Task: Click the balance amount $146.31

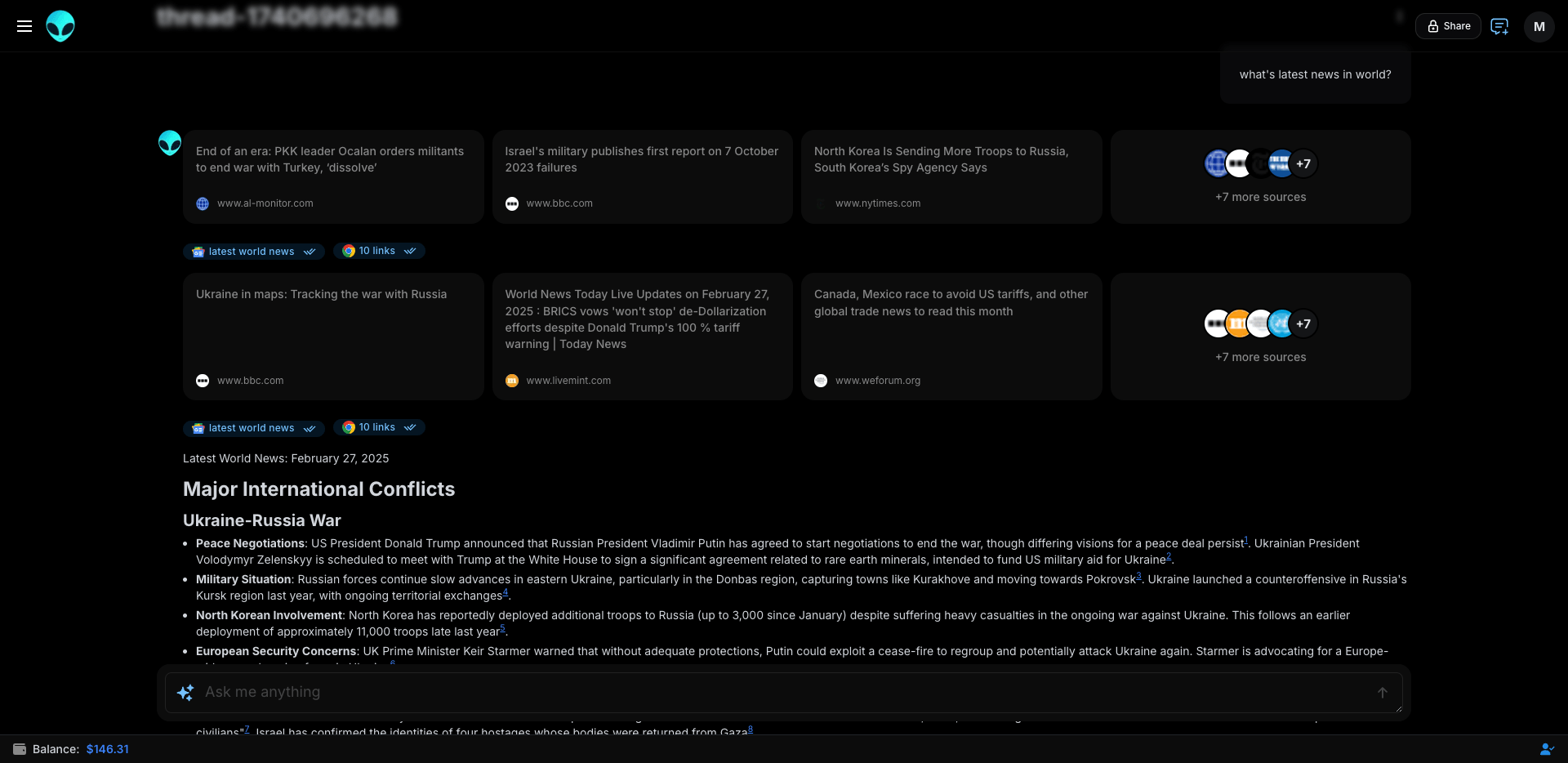Action: 108,749
